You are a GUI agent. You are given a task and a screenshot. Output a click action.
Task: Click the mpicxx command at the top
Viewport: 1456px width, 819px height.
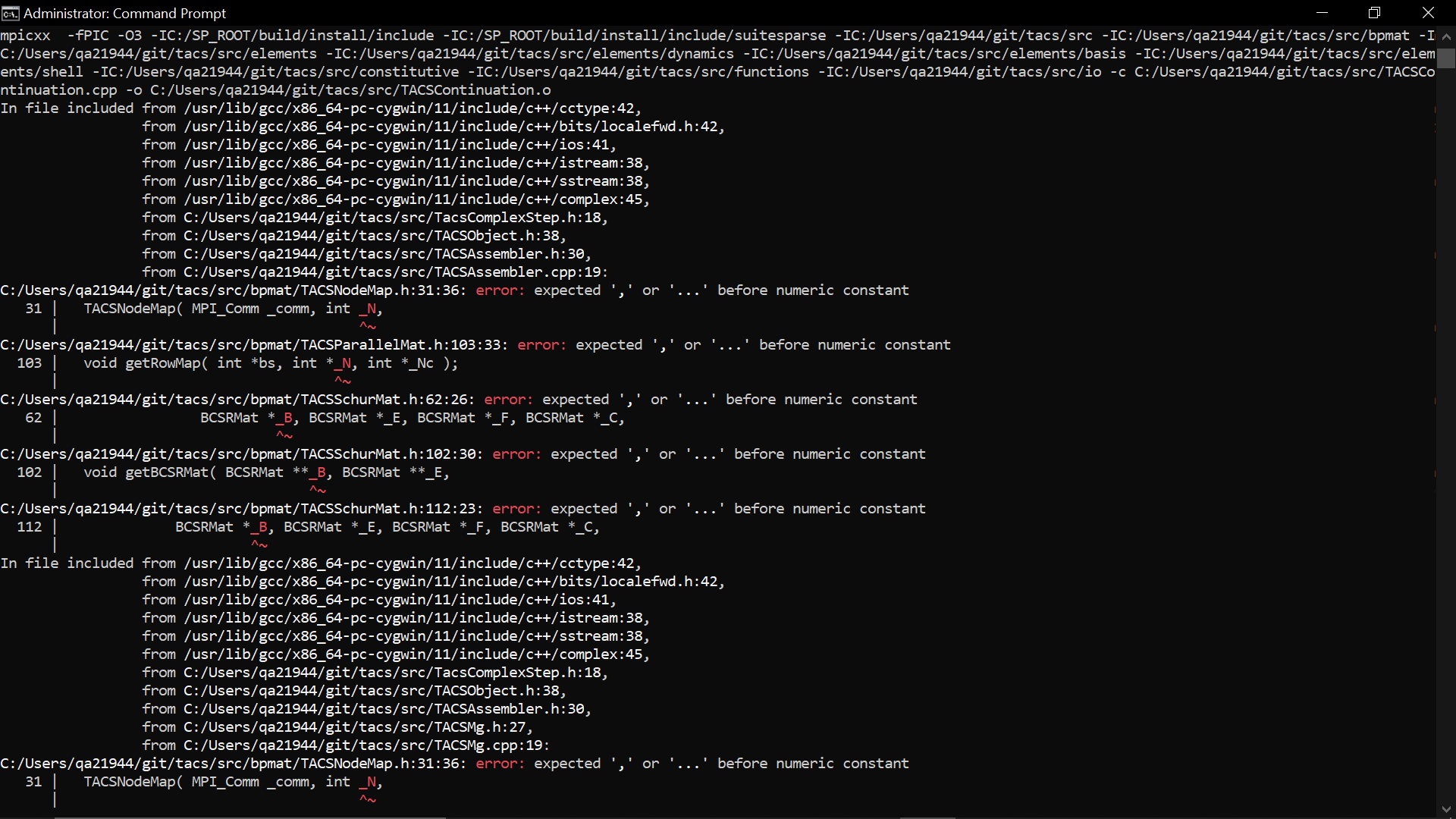click(x=26, y=36)
